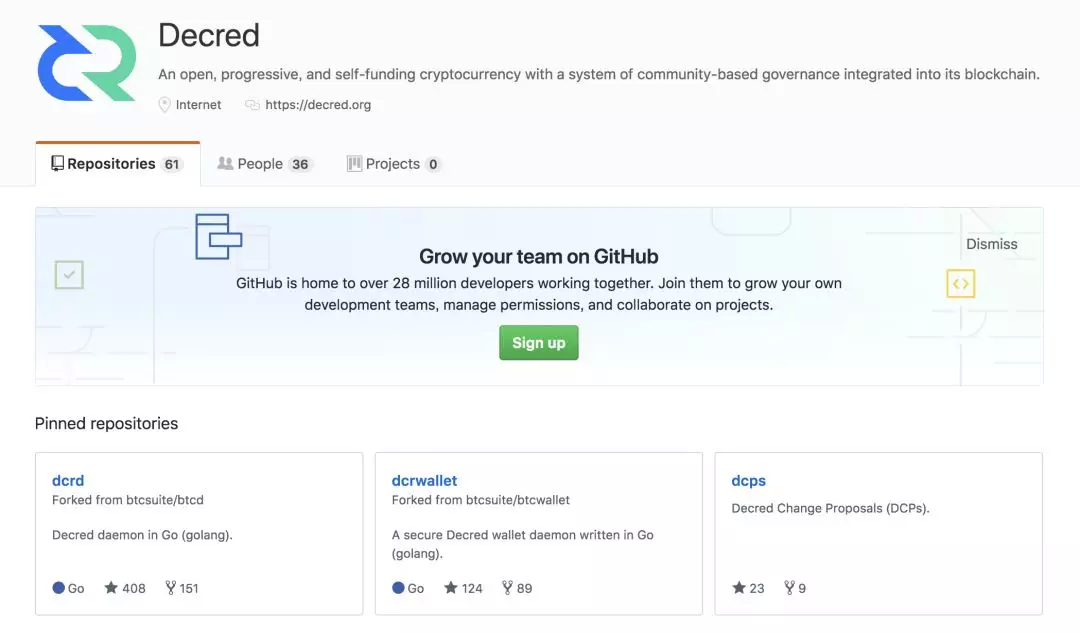The image size is (1080, 633).
Task: Click the dcps star icon
Action: [738, 588]
